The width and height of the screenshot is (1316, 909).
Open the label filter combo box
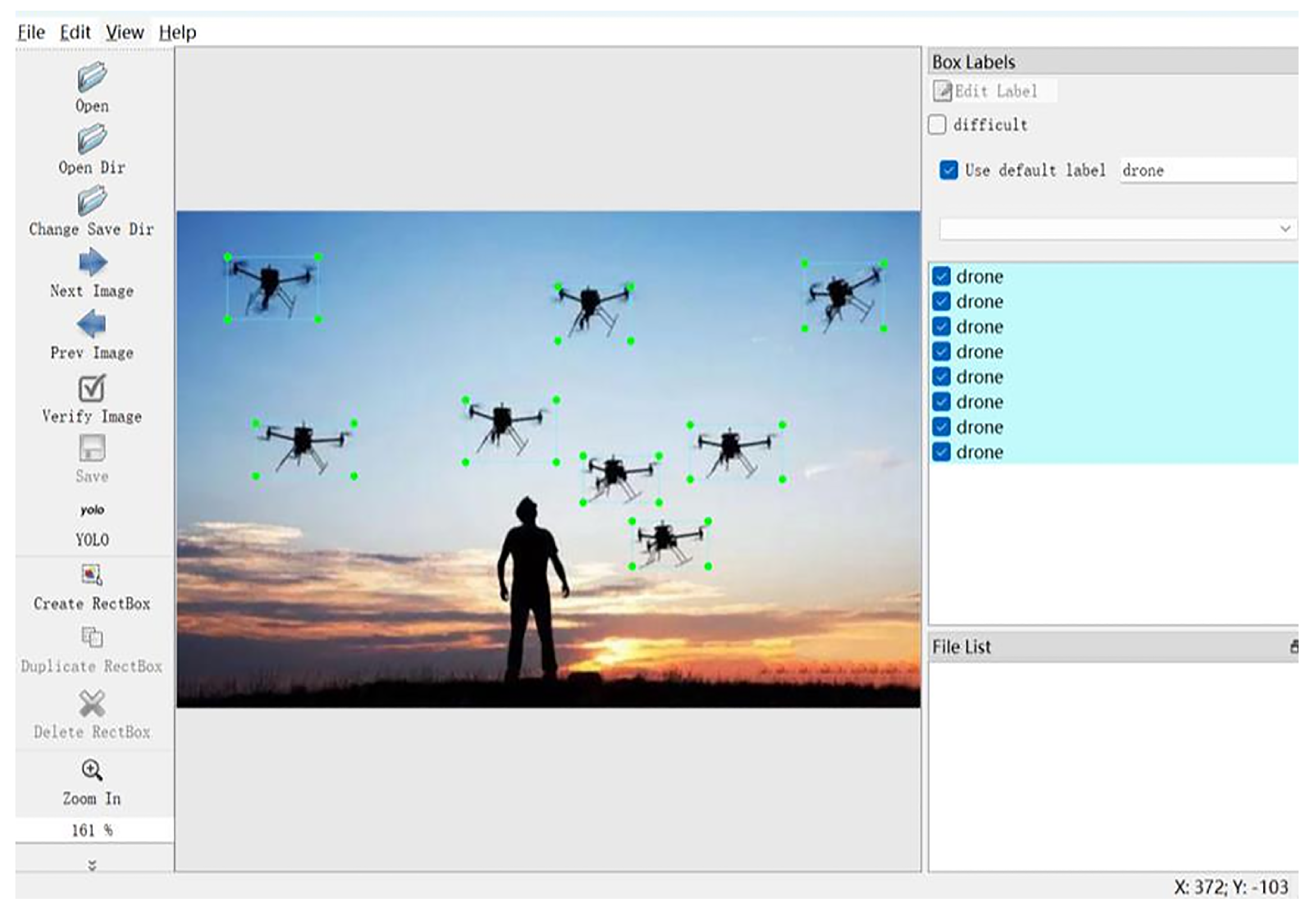(x=1117, y=229)
